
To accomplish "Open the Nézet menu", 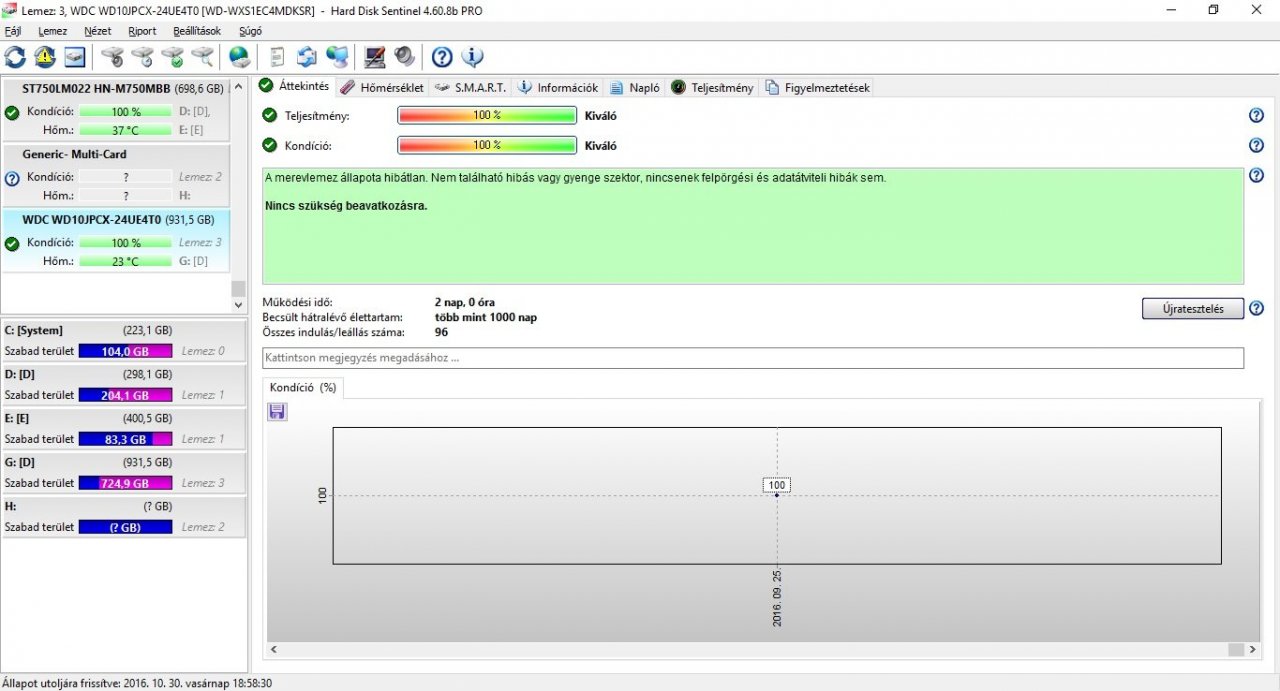I will (98, 31).
